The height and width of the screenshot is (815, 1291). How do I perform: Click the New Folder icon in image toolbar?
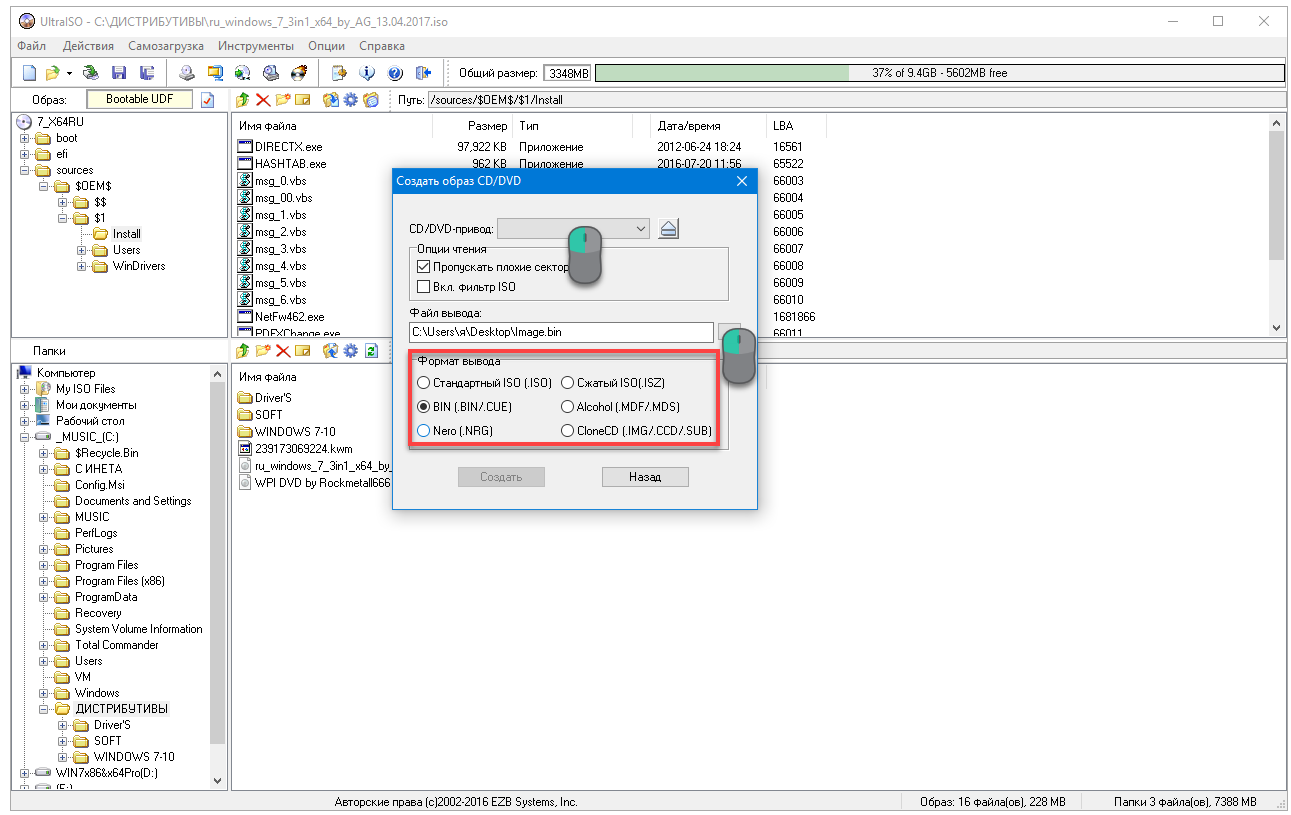pos(283,100)
